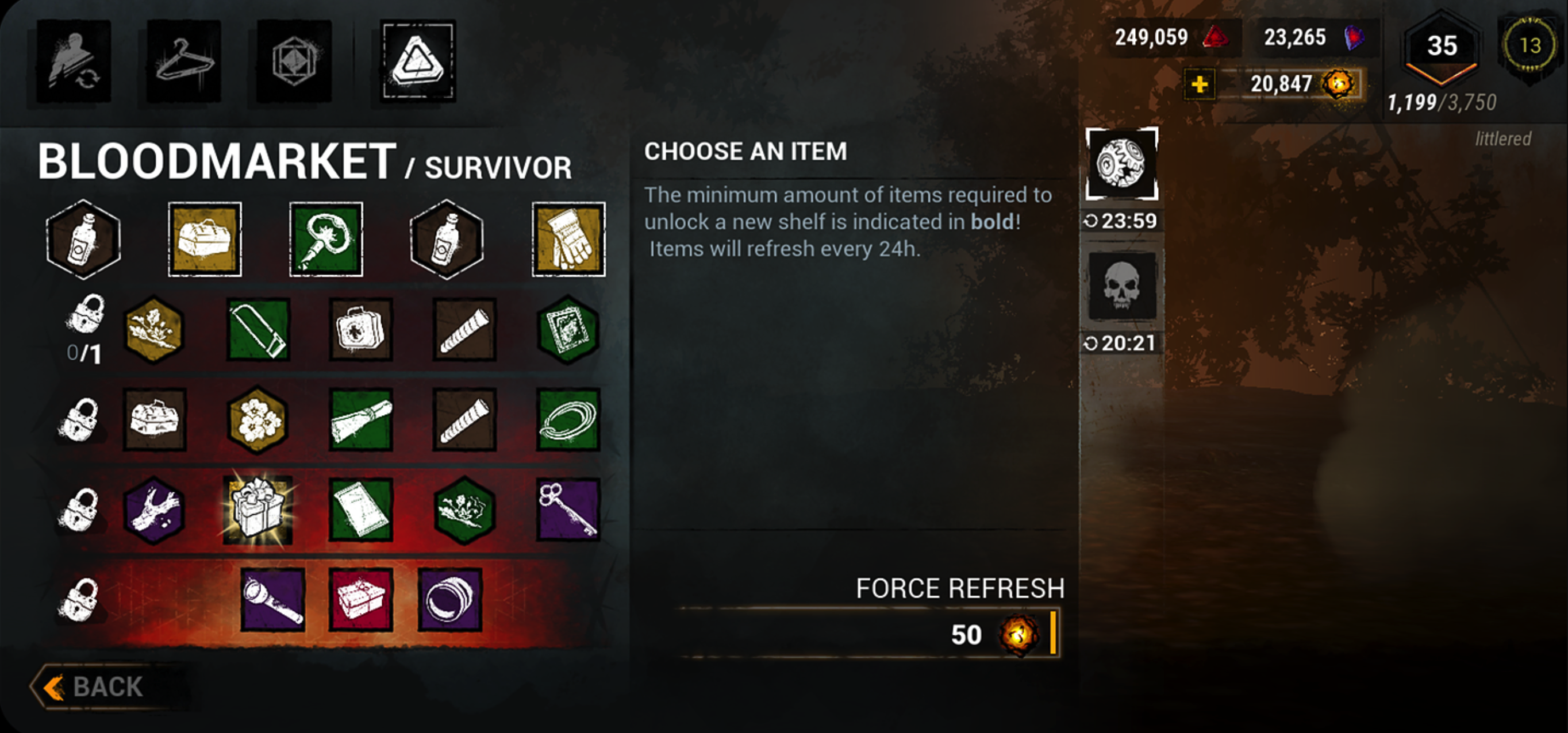Select the green wire spool add-on
The image size is (1568, 733).
click(568, 419)
